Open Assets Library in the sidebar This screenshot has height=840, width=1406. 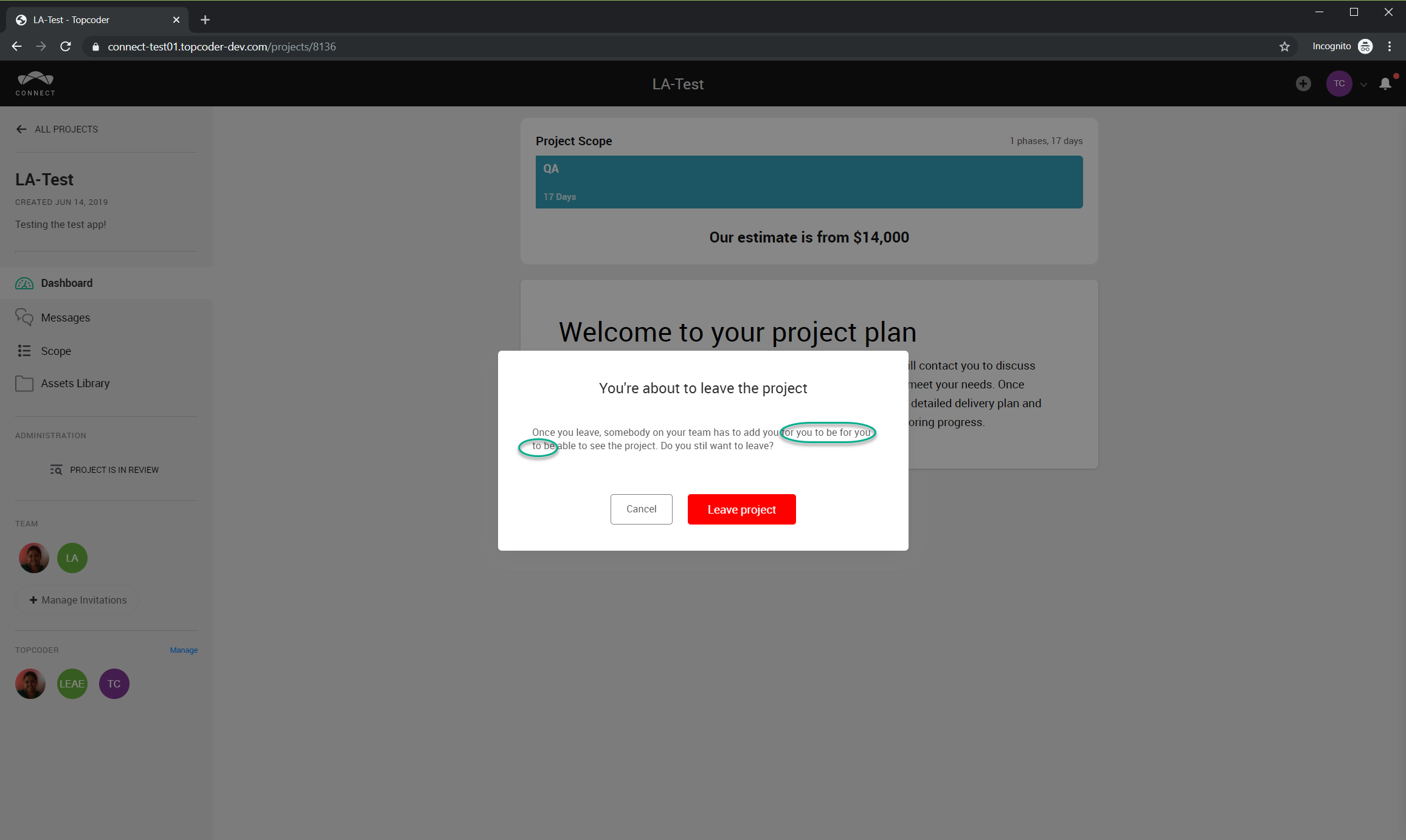[75, 384]
